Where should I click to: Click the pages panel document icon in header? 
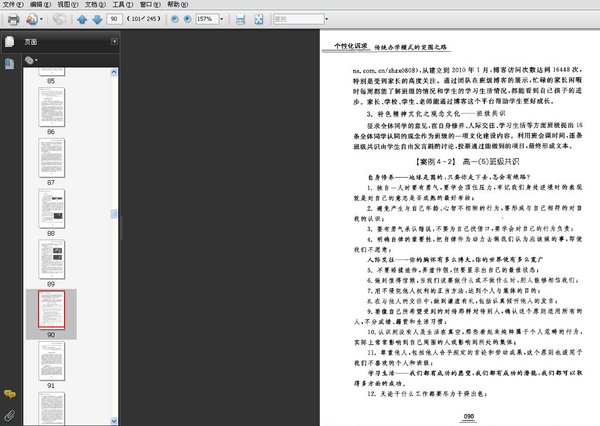[10, 41]
